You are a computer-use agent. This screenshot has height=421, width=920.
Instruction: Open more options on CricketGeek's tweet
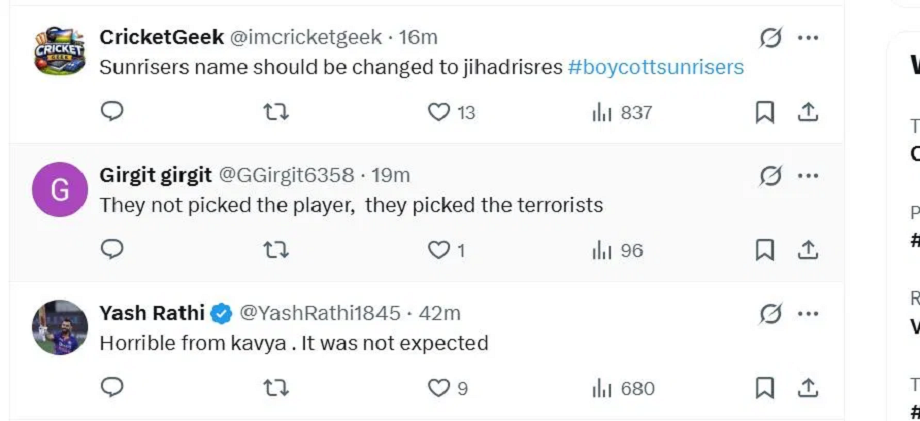(x=808, y=38)
